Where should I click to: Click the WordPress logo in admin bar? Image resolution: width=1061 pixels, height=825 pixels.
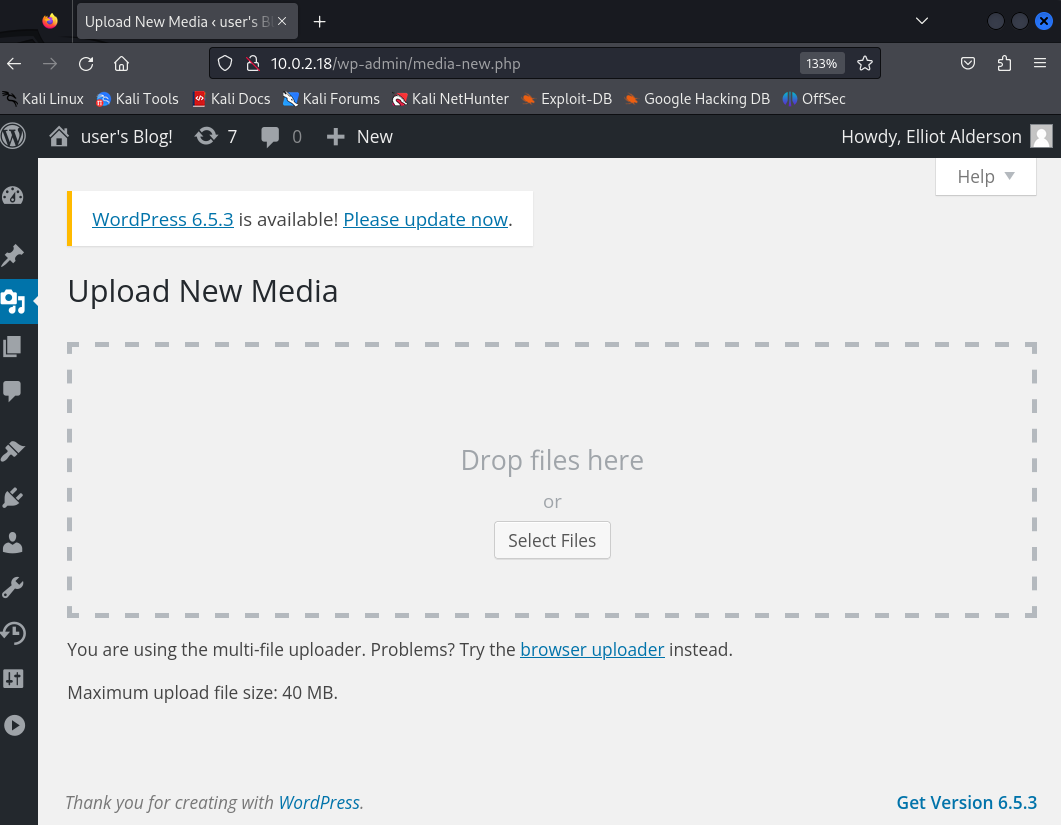pos(14,136)
